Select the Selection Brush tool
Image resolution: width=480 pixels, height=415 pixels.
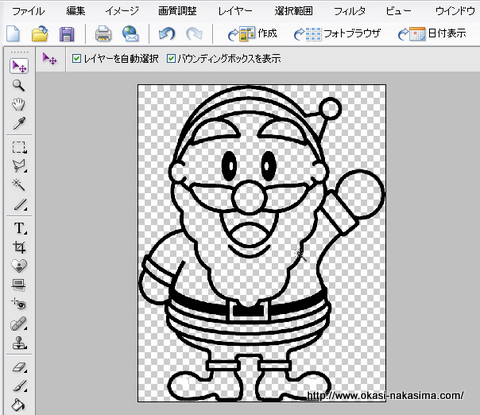20,204
